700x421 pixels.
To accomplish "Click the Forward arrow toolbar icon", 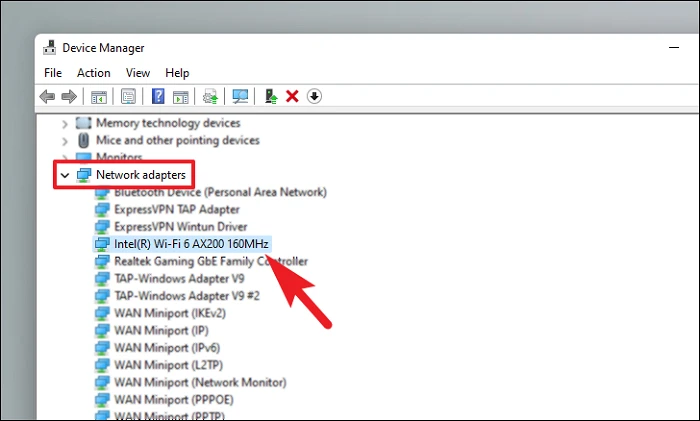I will [69, 96].
